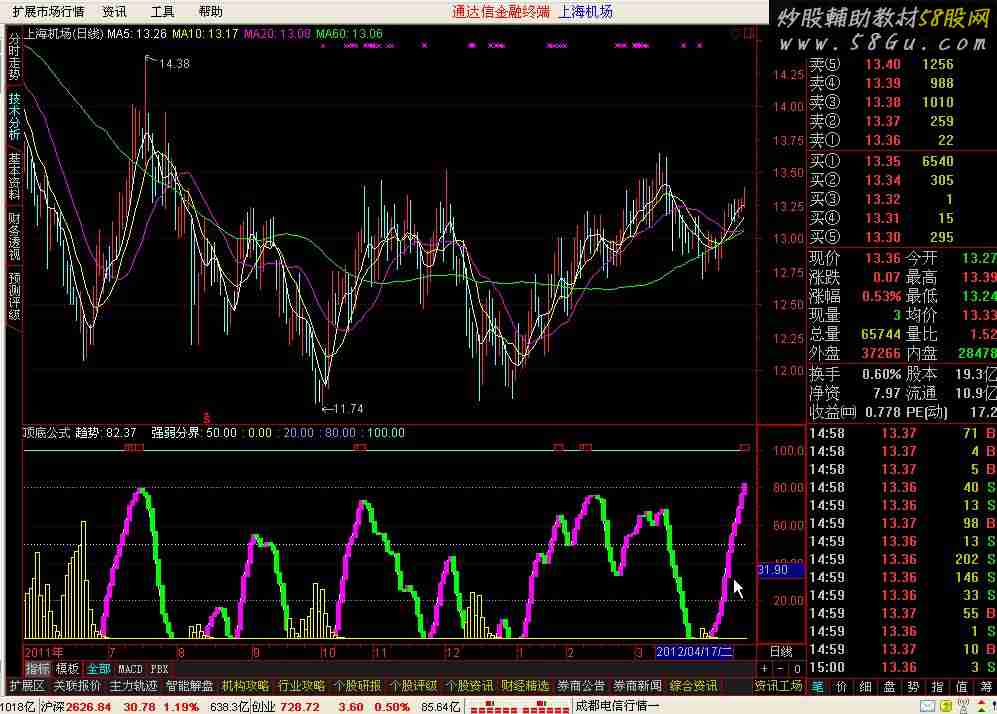Screen dimensions: 997x714
Task: Click the 买⑤ bid price 13.30
Action: tap(883, 237)
